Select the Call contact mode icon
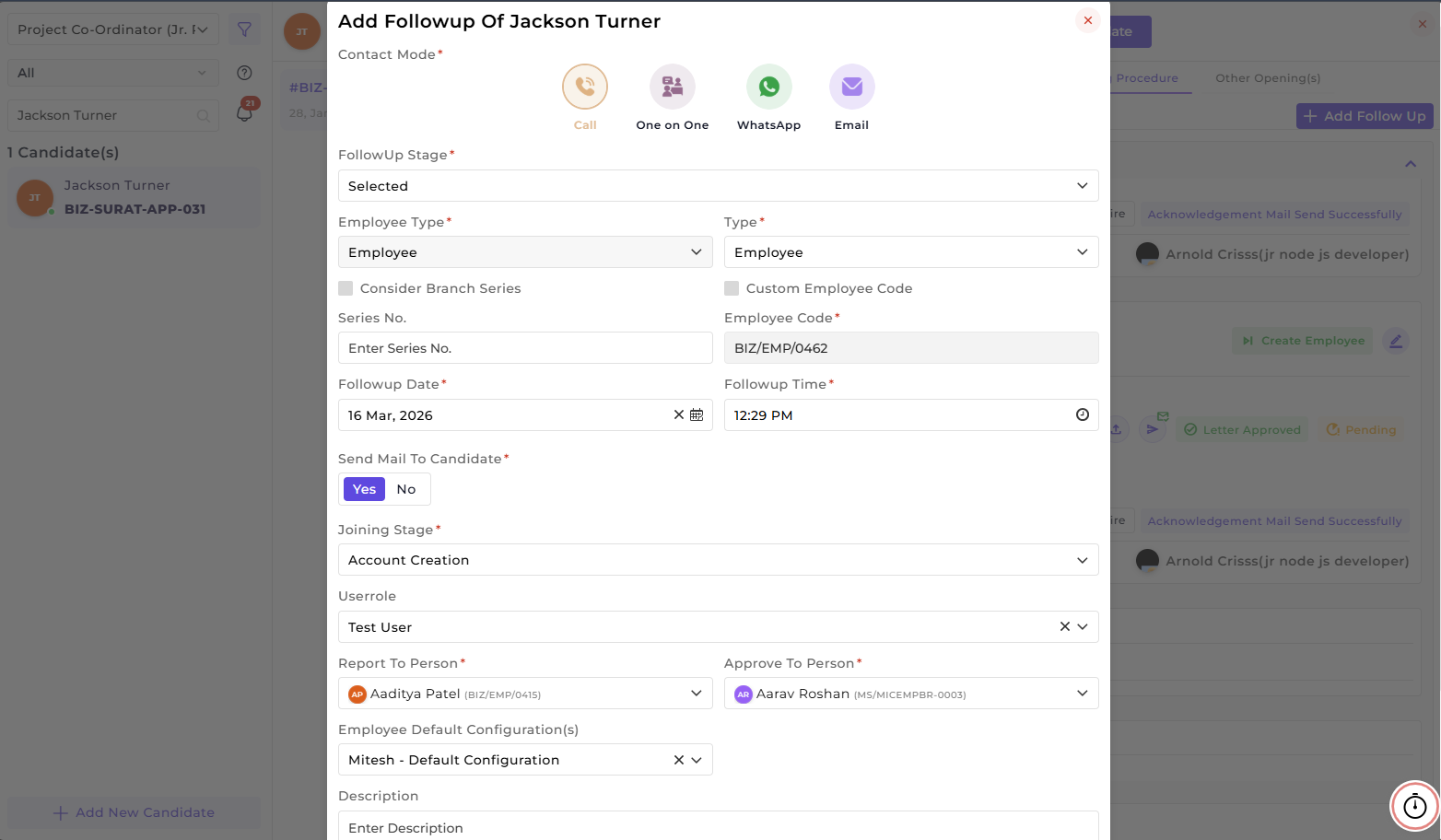The image size is (1441, 840). pyautogui.click(x=585, y=87)
